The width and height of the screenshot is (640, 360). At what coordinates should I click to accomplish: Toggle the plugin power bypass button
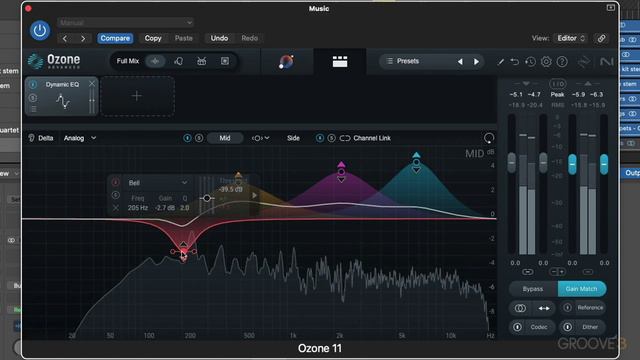(40, 31)
